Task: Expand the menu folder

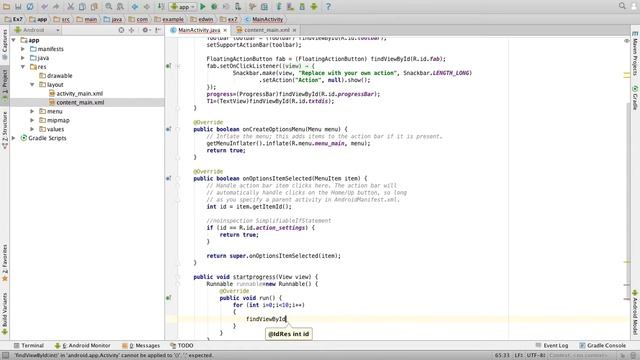Action: [x=32, y=111]
